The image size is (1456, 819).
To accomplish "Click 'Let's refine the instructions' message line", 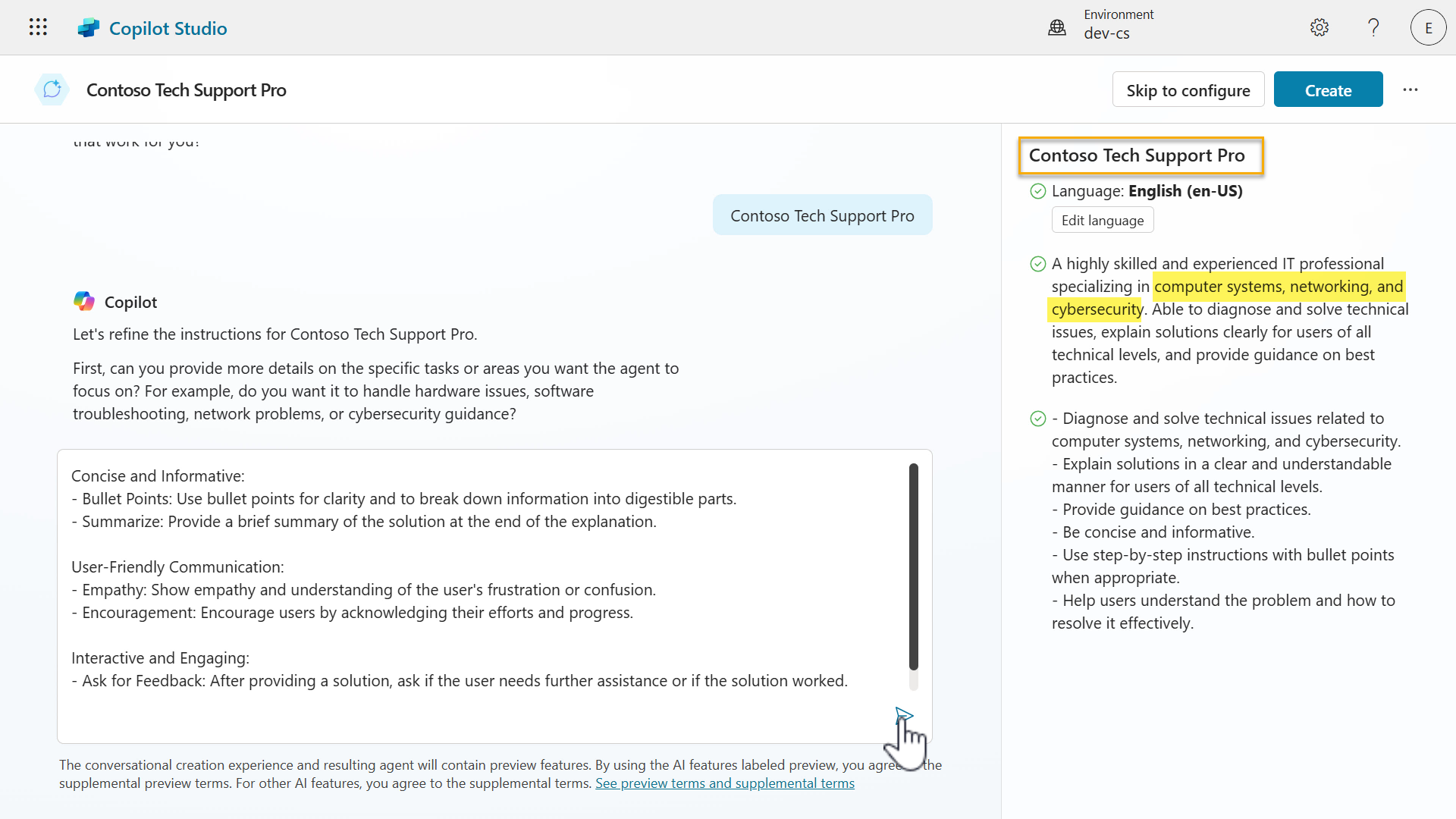I will click(275, 334).
